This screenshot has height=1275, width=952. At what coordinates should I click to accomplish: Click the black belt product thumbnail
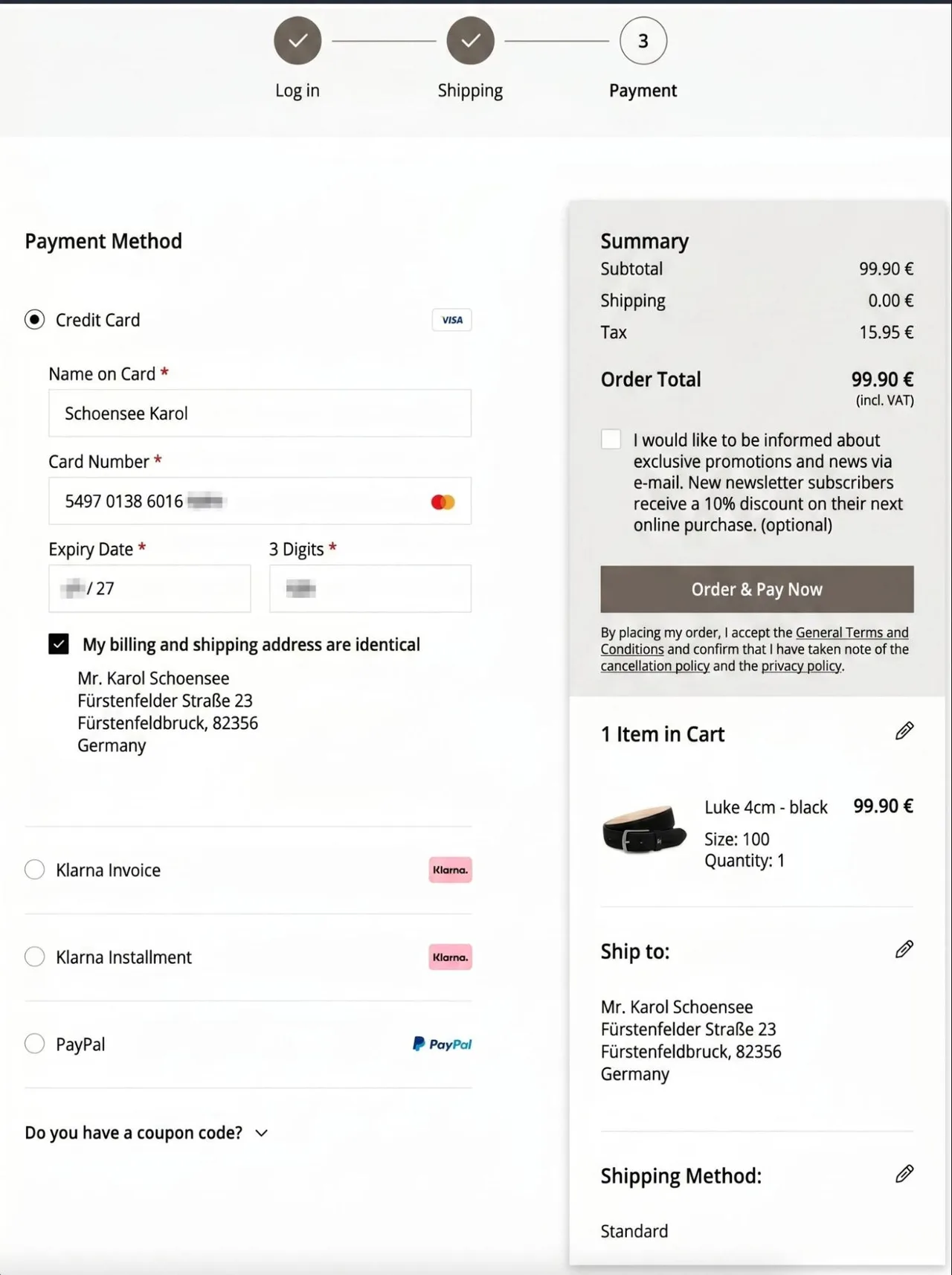tap(644, 828)
